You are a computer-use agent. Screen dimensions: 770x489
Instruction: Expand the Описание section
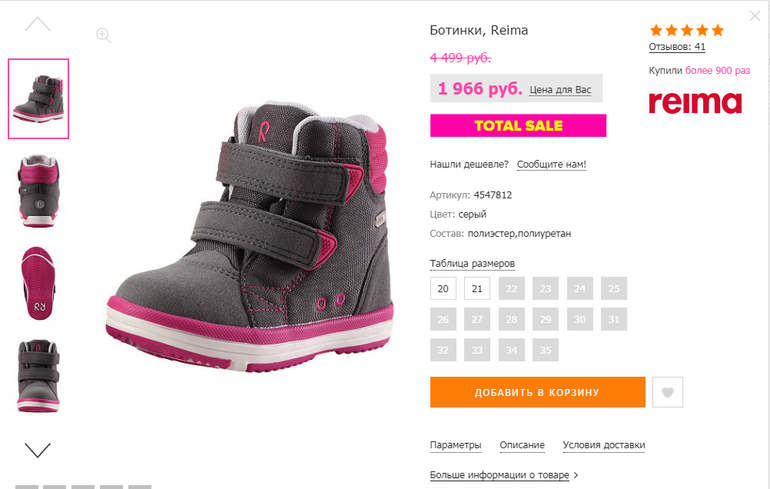click(522, 445)
